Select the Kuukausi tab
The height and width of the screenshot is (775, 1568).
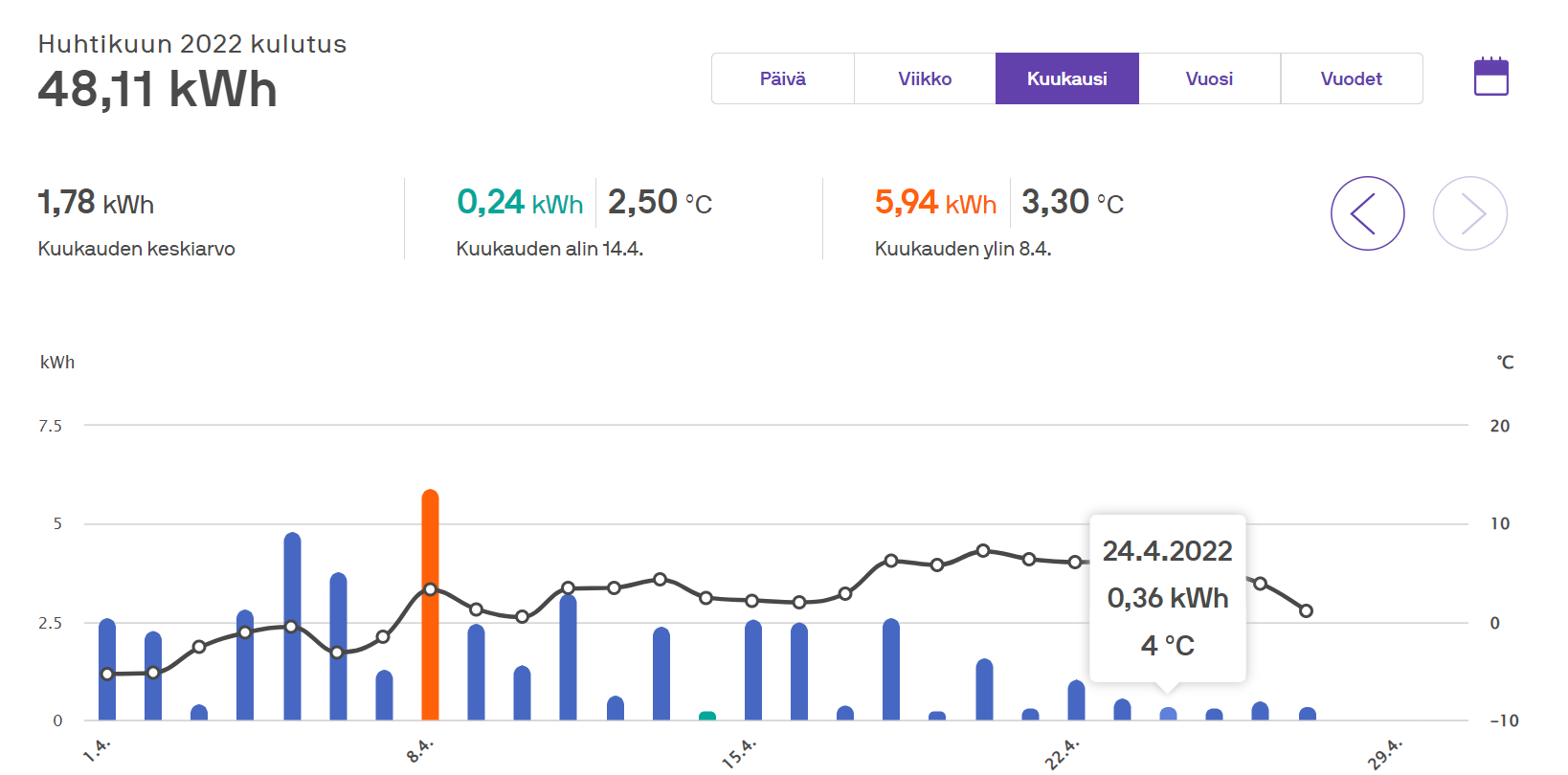click(1067, 78)
